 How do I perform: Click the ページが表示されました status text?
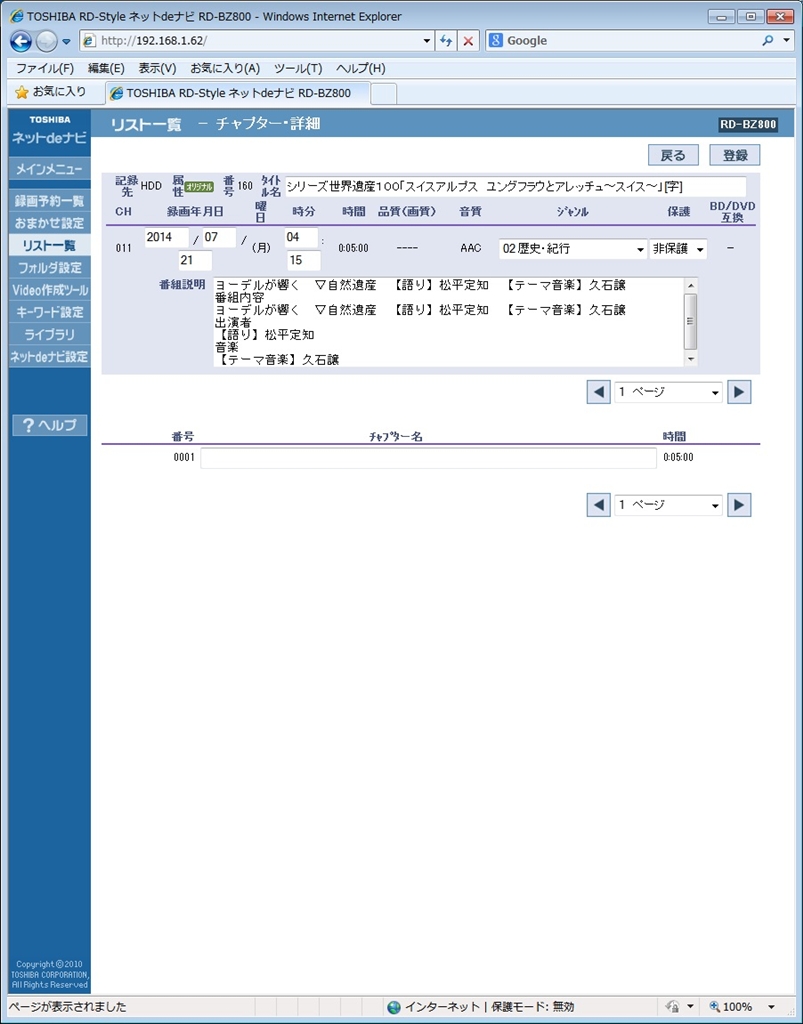(x=67, y=1006)
